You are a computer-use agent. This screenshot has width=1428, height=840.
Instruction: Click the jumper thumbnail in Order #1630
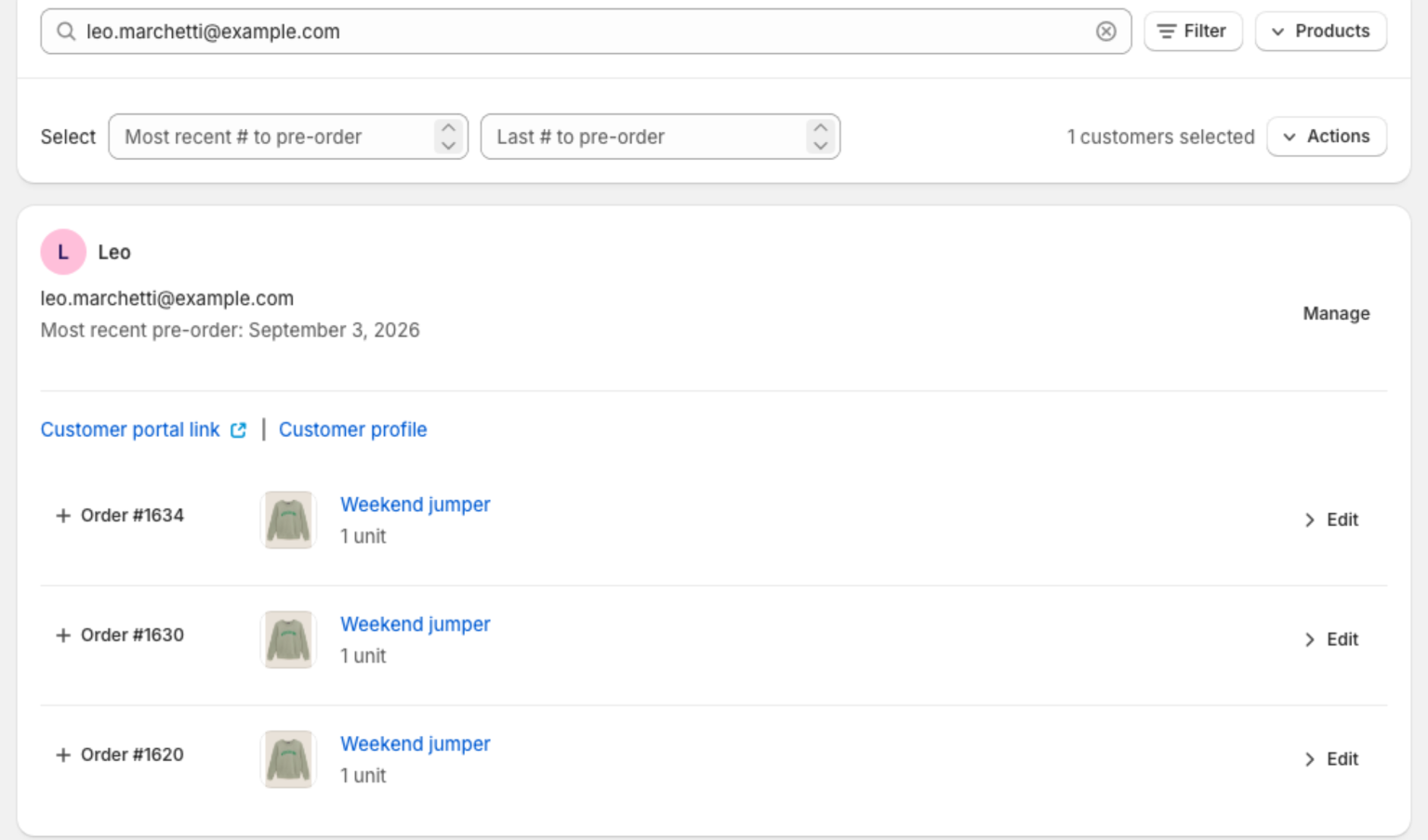[x=288, y=639]
